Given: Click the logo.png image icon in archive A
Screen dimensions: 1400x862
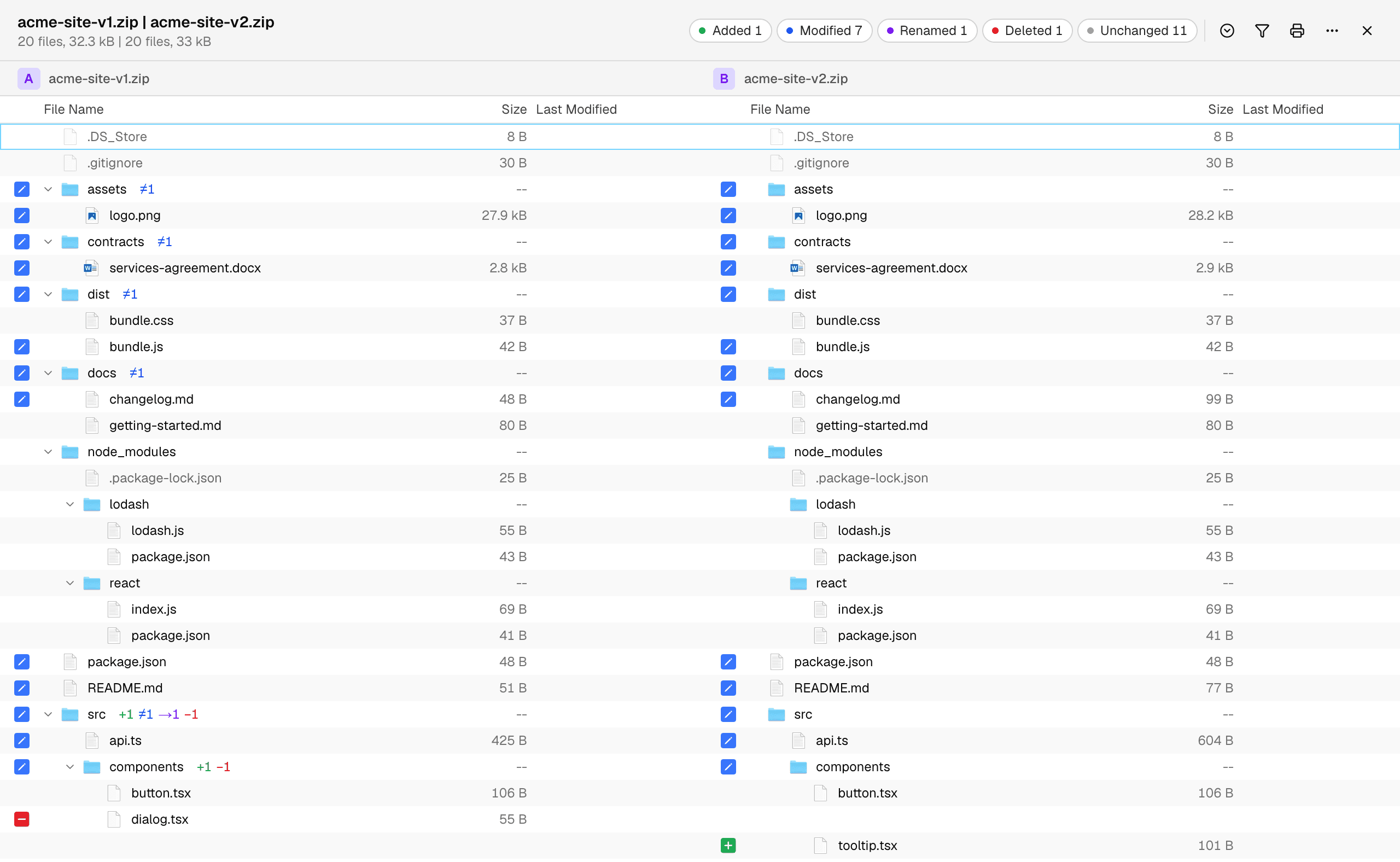Looking at the screenshot, I should click(92, 215).
